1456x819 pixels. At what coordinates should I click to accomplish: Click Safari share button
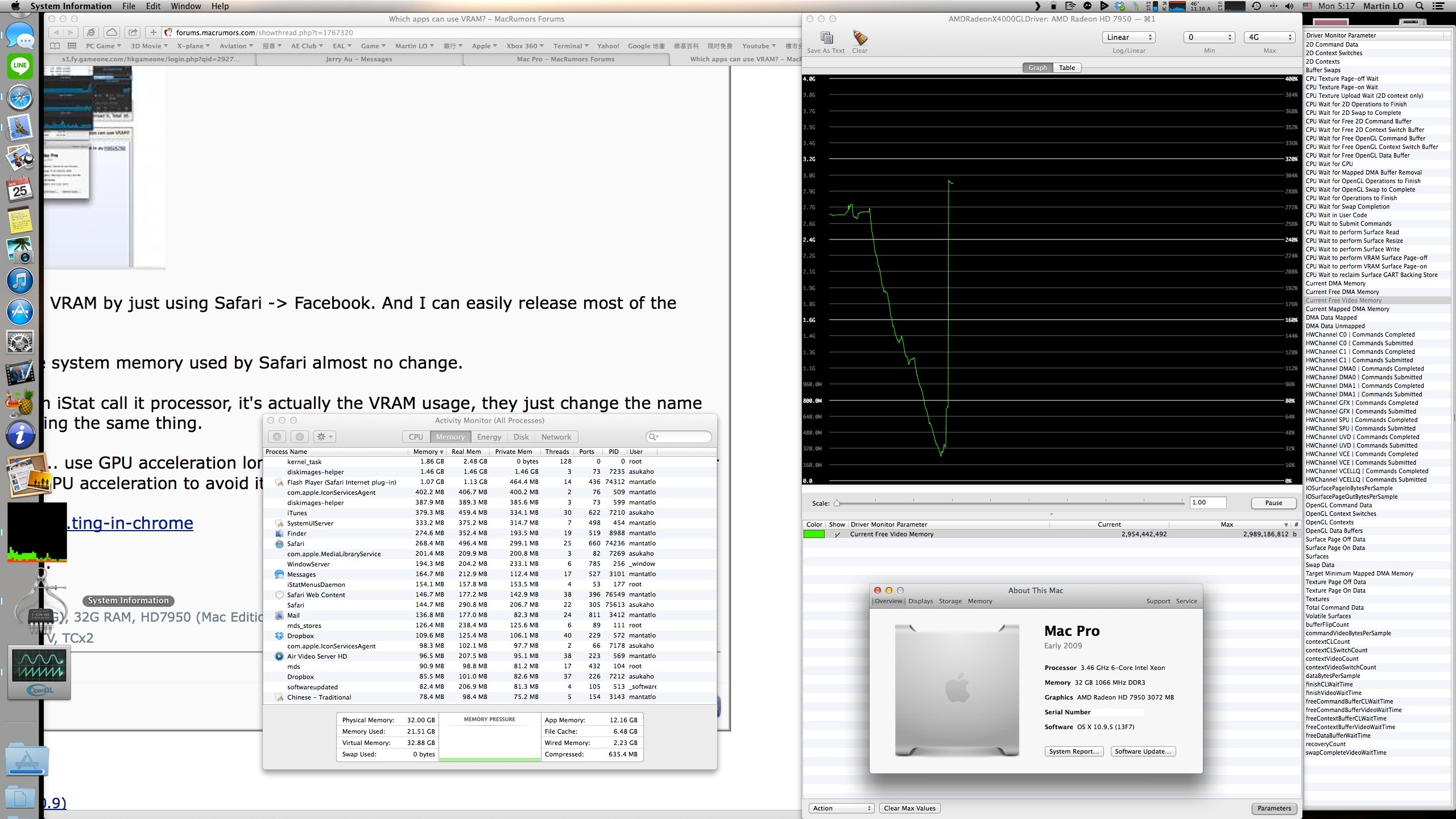(133, 32)
